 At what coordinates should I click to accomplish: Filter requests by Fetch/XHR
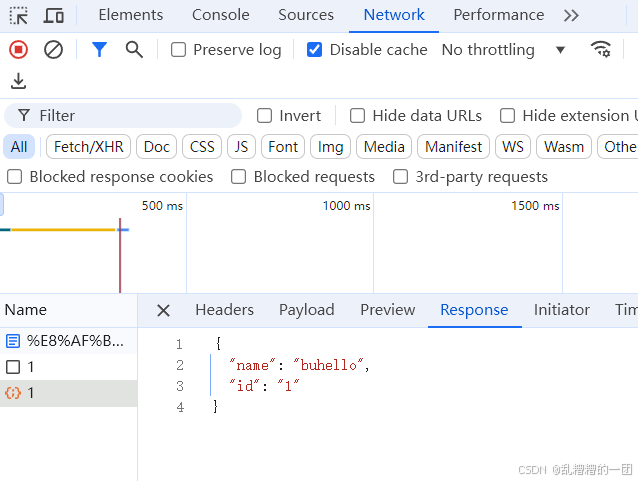pyautogui.click(x=88, y=146)
